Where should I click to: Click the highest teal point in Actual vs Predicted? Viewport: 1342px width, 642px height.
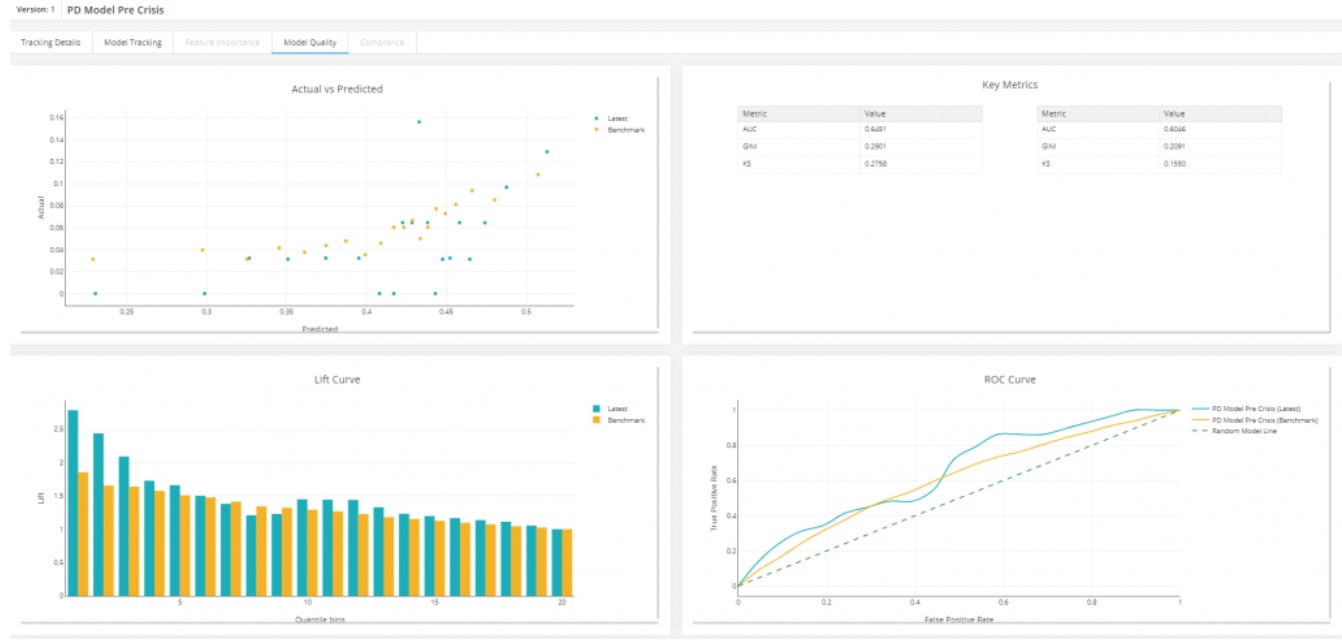tap(419, 122)
